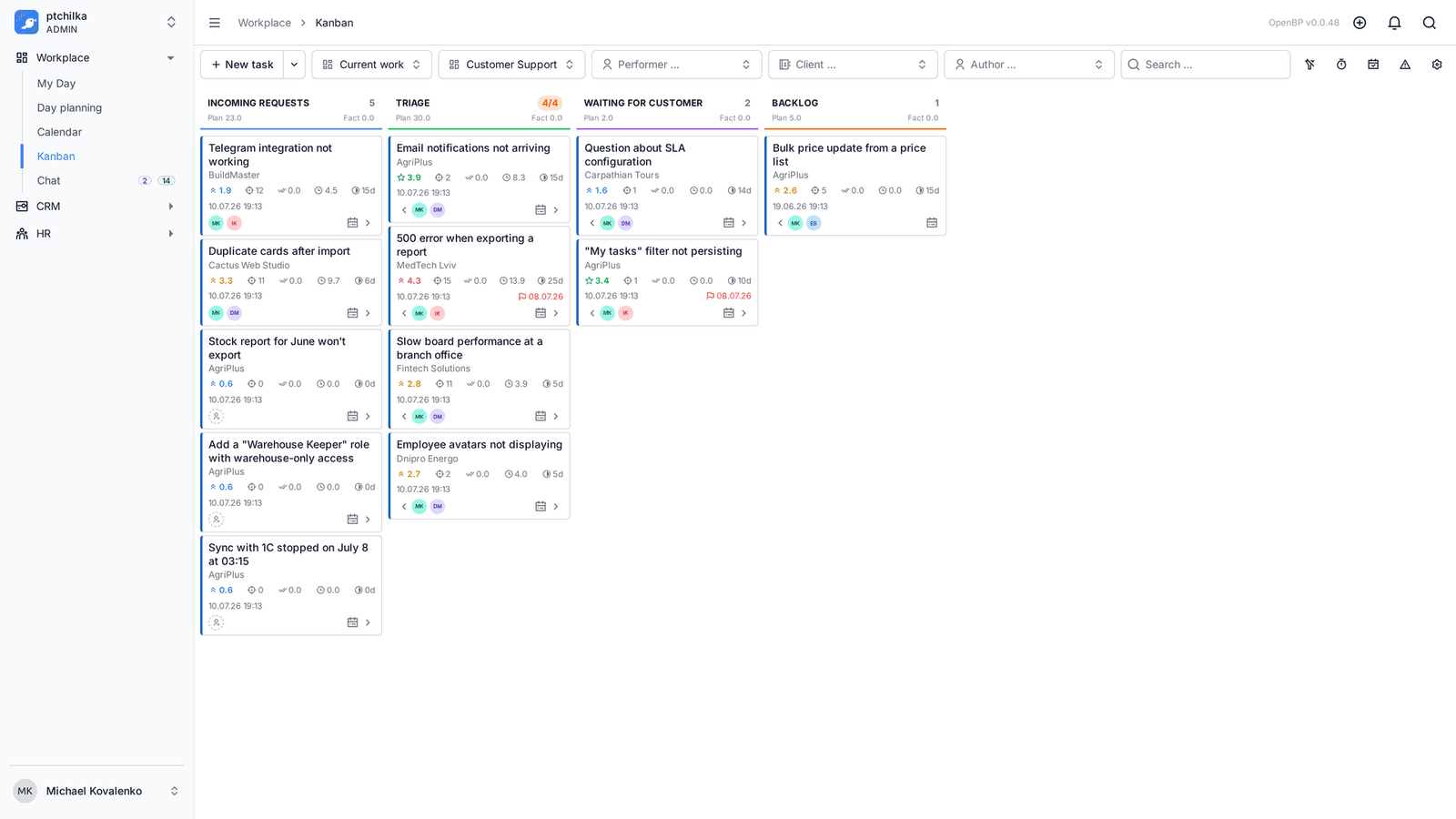The image size is (1456, 819).
Task: Open Employee avatars not displaying card
Action: tap(480, 445)
